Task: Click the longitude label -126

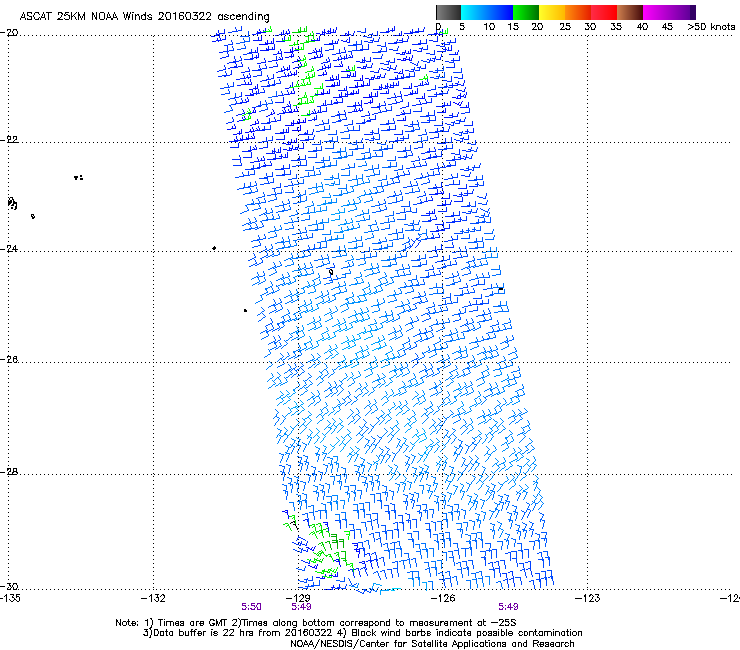Action: 443,599
